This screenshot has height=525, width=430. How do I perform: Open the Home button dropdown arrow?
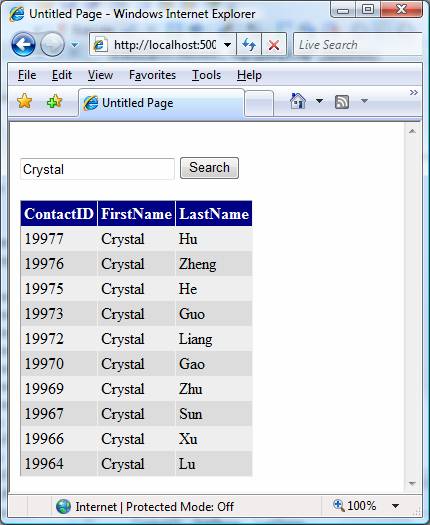(x=319, y=100)
